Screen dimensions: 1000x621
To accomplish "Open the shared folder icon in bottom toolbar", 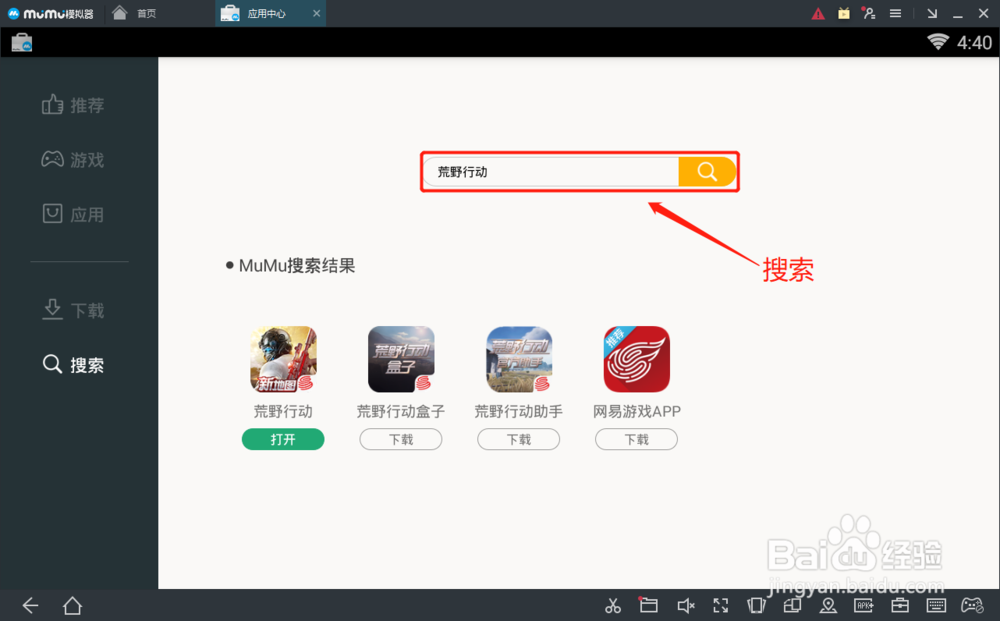I will [649, 604].
